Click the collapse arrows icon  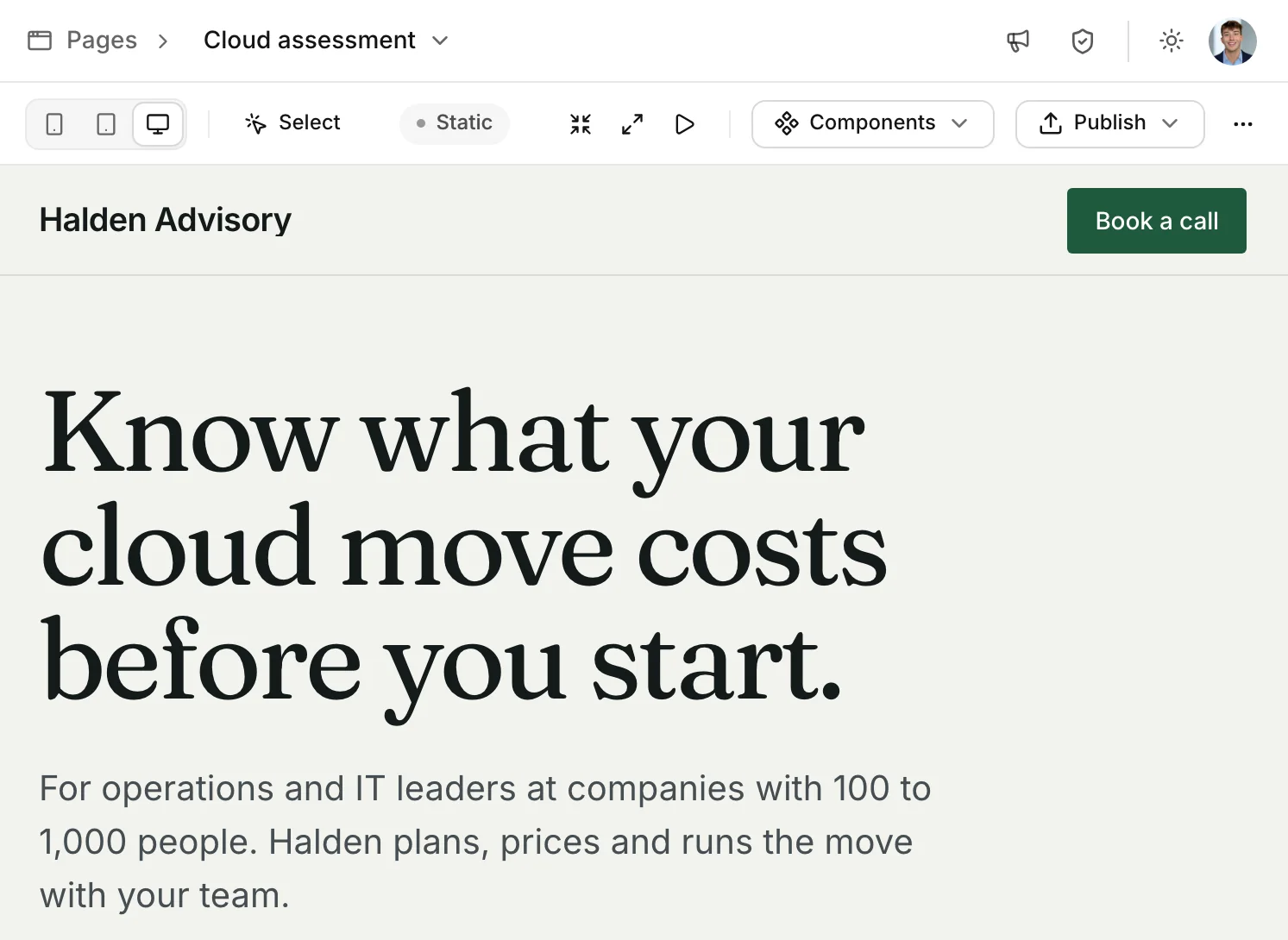(x=581, y=124)
